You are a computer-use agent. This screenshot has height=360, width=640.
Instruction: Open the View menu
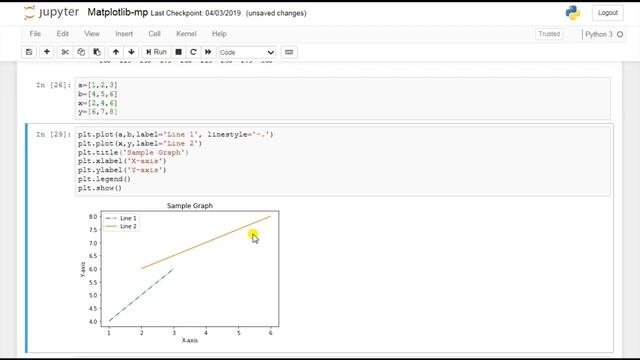[x=92, y=34]
